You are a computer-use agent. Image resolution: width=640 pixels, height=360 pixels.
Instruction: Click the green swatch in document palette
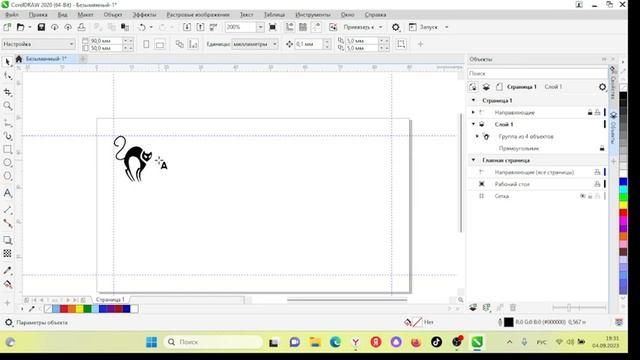pos(87,309)
